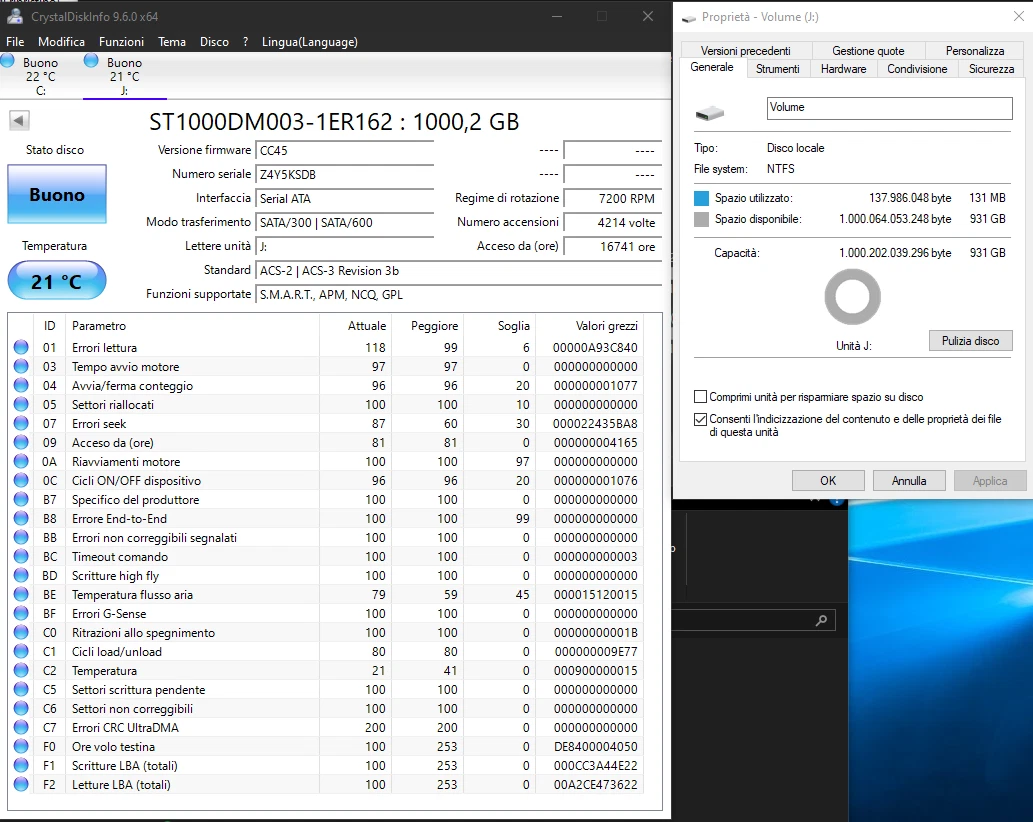Open the ? help menu
Viewport: 1033px width, 822px height.
(245, 41)
